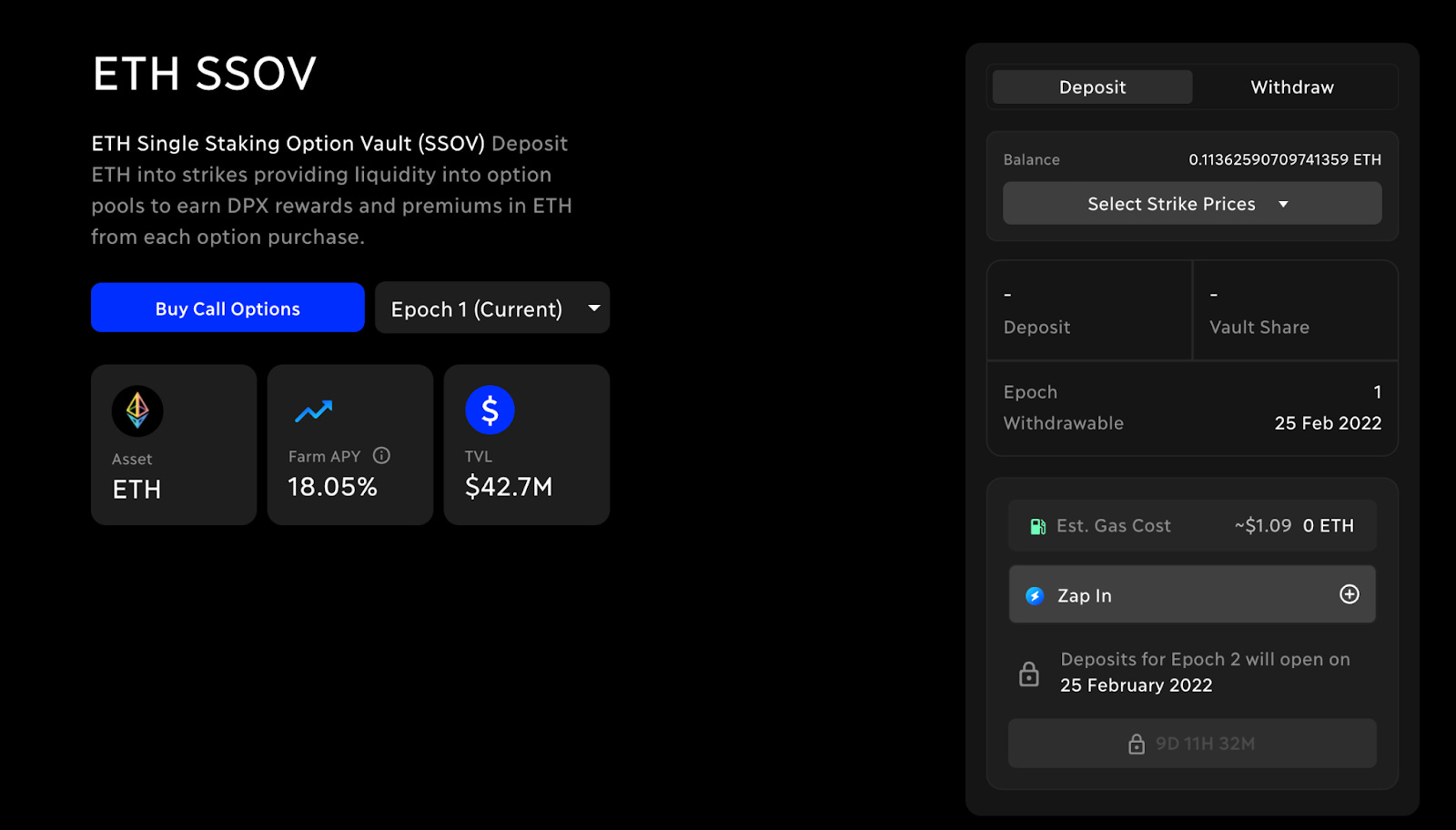Viewport: 1456px width, 830px height.
Task: Click the TVL $42.7M value
Action: (x=509, y=487)
